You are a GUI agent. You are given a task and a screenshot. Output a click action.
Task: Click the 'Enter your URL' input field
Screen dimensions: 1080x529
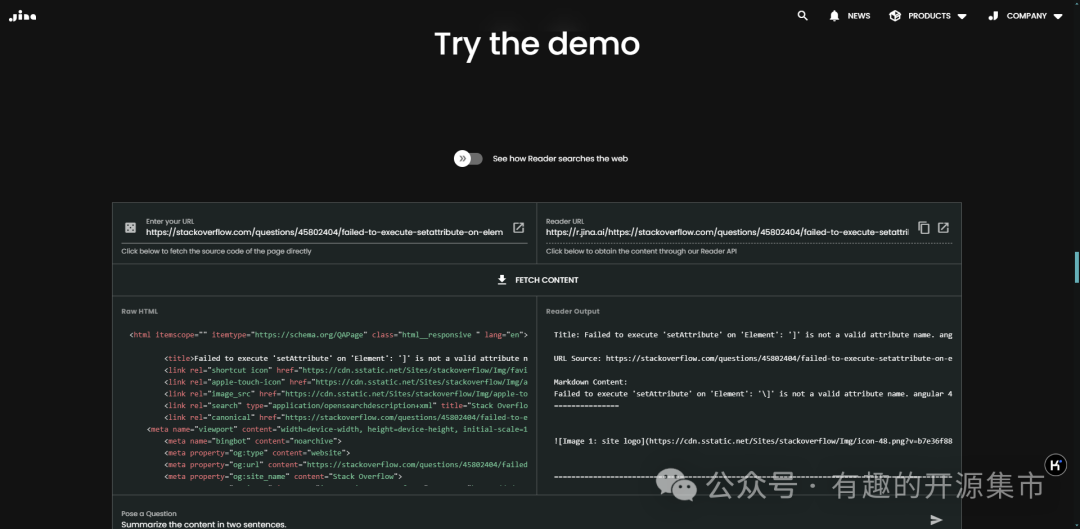click(323, 232)
